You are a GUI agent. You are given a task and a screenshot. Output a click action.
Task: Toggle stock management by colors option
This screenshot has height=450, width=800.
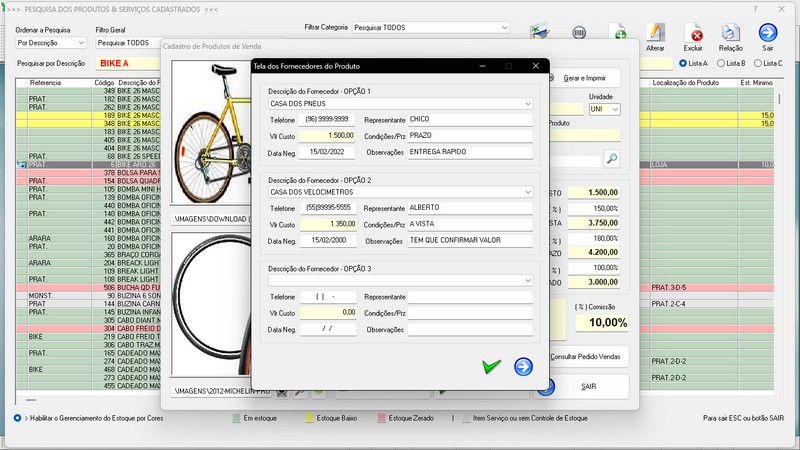pyautogui.click(x=17, y=417)
